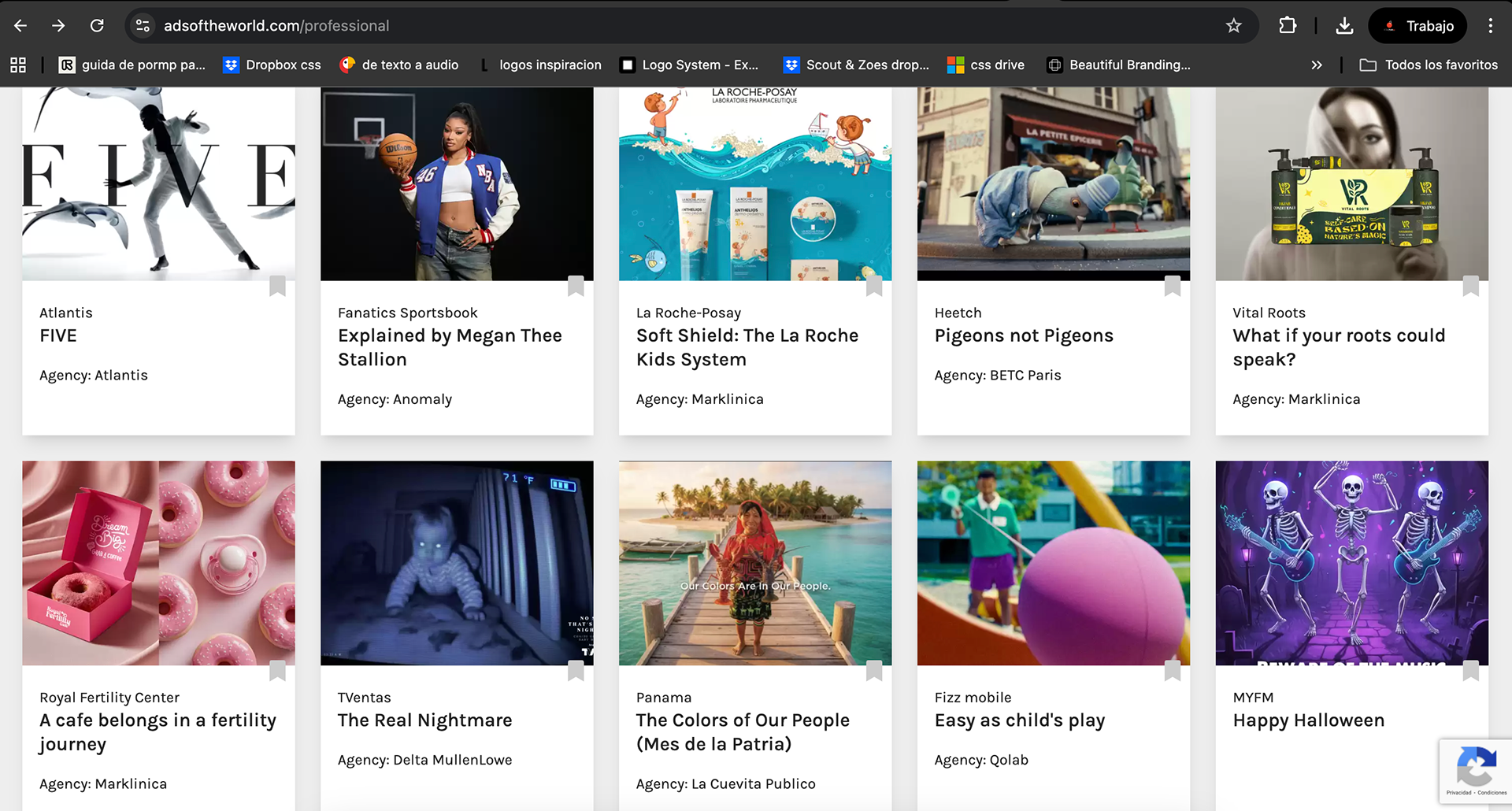
Task: Bookmark the Heetch Pigeons ad card
Action: [1173, 286]
